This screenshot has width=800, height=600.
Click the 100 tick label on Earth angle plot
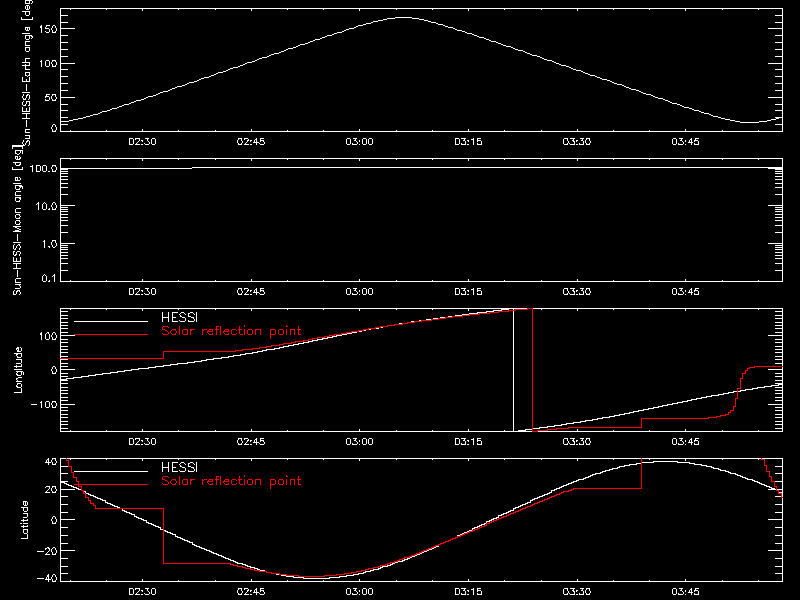pyautogui.click(x=47, y=63)
